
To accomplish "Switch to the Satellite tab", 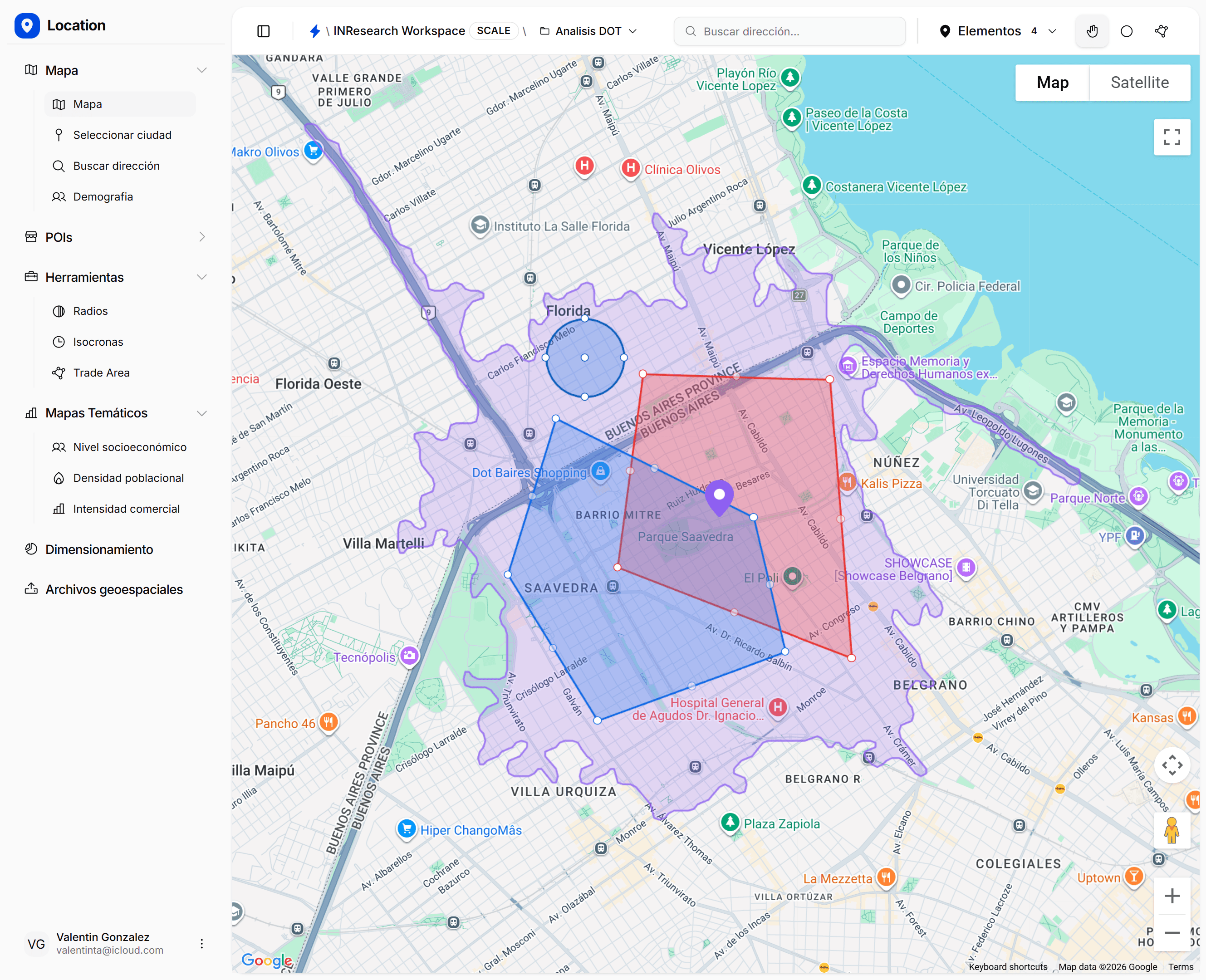I will coord(1139,83).
